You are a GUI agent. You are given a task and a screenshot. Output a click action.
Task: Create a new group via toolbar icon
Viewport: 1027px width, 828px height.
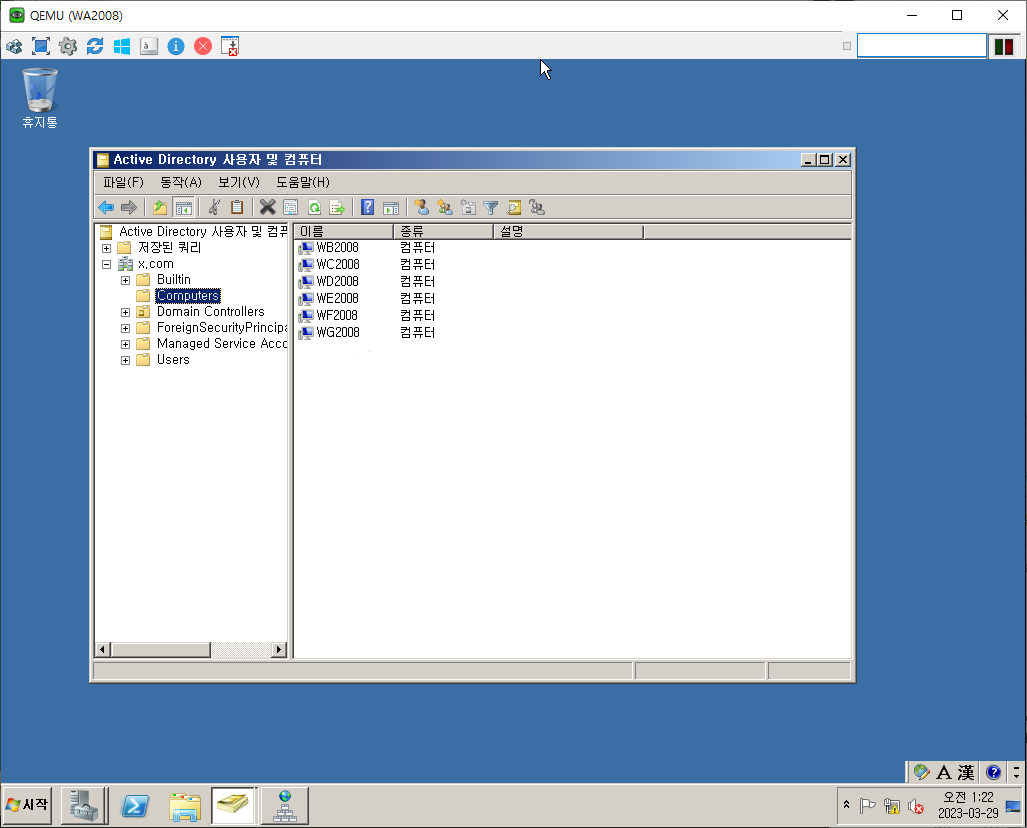(445, 208)
